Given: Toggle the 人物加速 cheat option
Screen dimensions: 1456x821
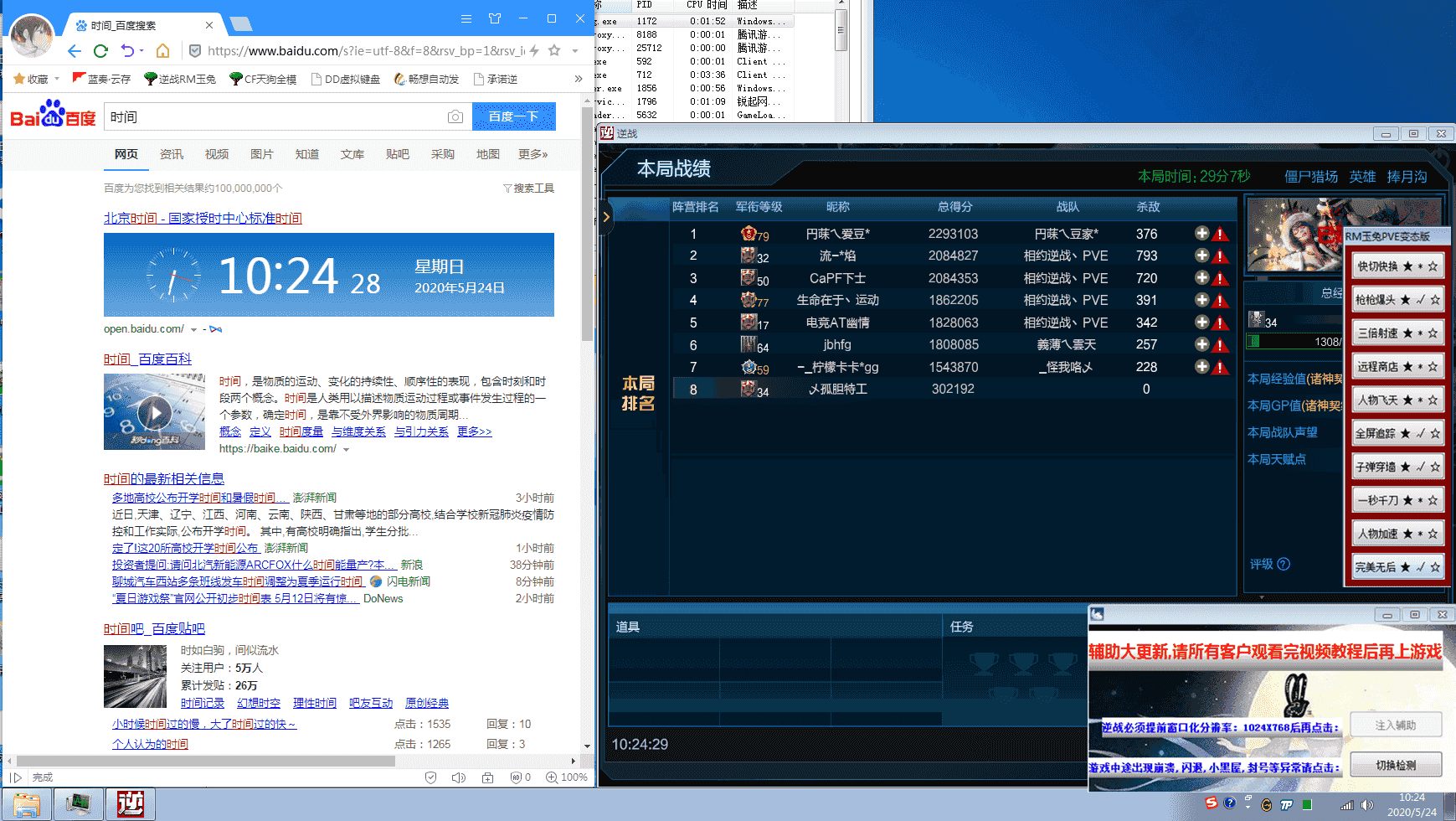Looking at the screenshot, I should coord(1398,534).
